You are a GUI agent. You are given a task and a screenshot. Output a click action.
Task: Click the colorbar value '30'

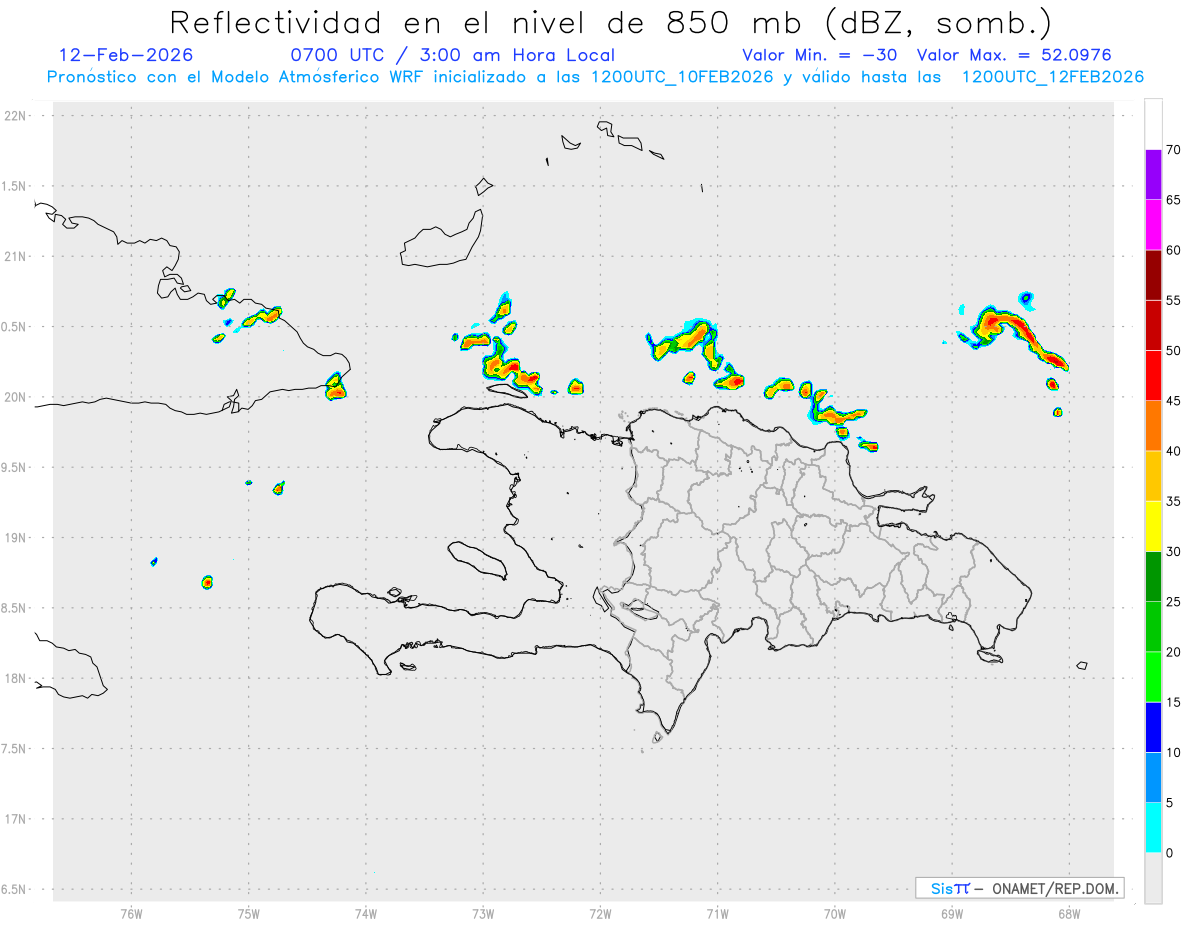click(x=1174, y=552)
